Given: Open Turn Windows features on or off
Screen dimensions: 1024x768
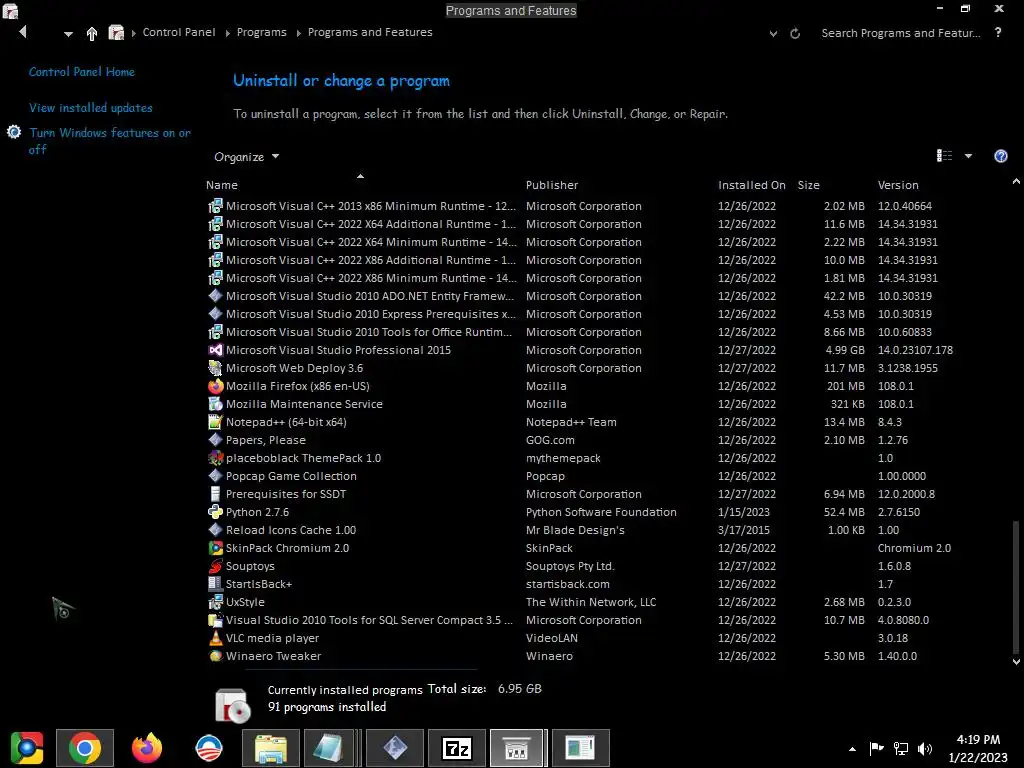Looking at the screenshot, I should pos(110,141).
